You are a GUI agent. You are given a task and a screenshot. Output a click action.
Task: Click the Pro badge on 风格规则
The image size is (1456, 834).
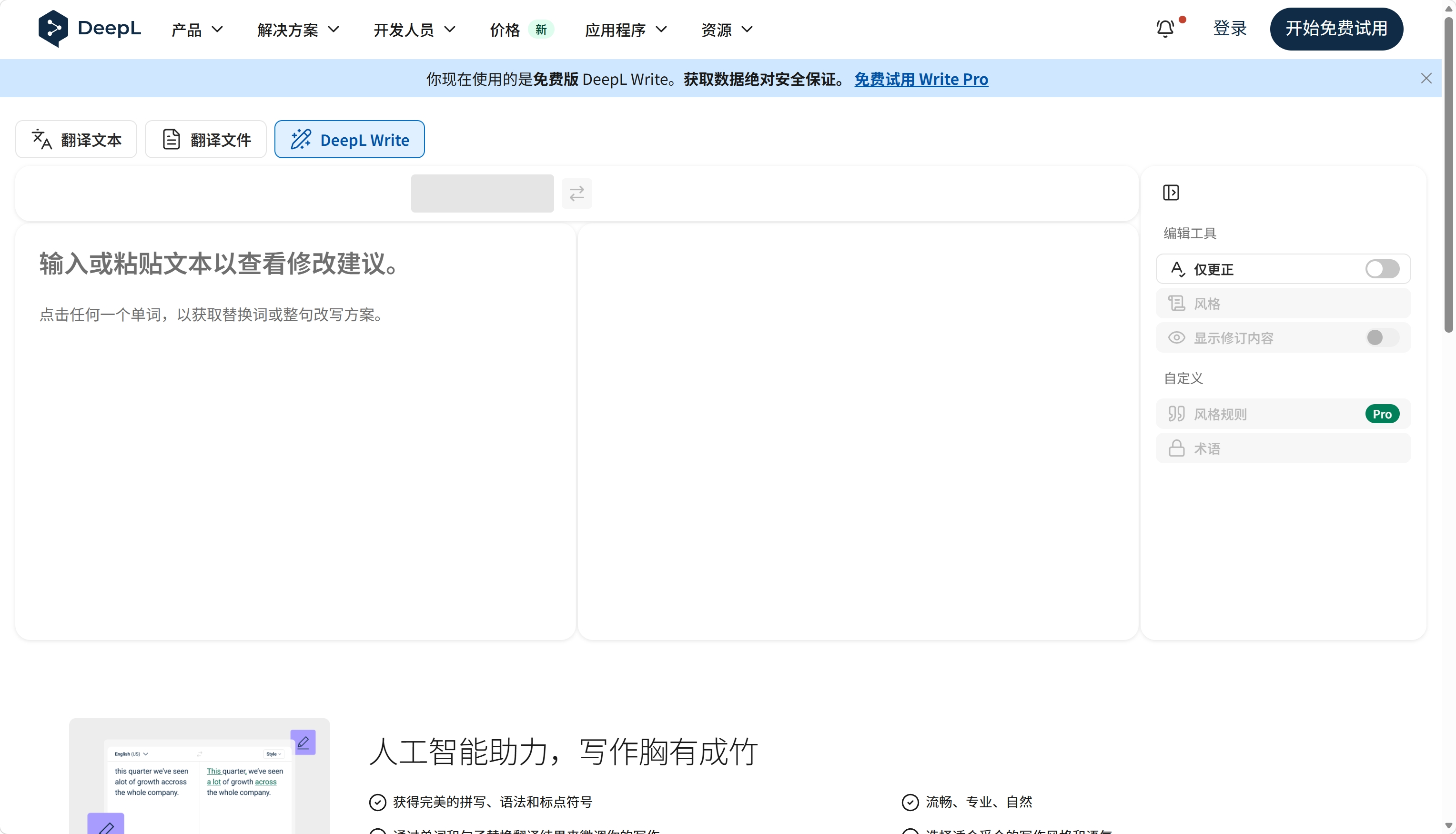click(1382, 414)
